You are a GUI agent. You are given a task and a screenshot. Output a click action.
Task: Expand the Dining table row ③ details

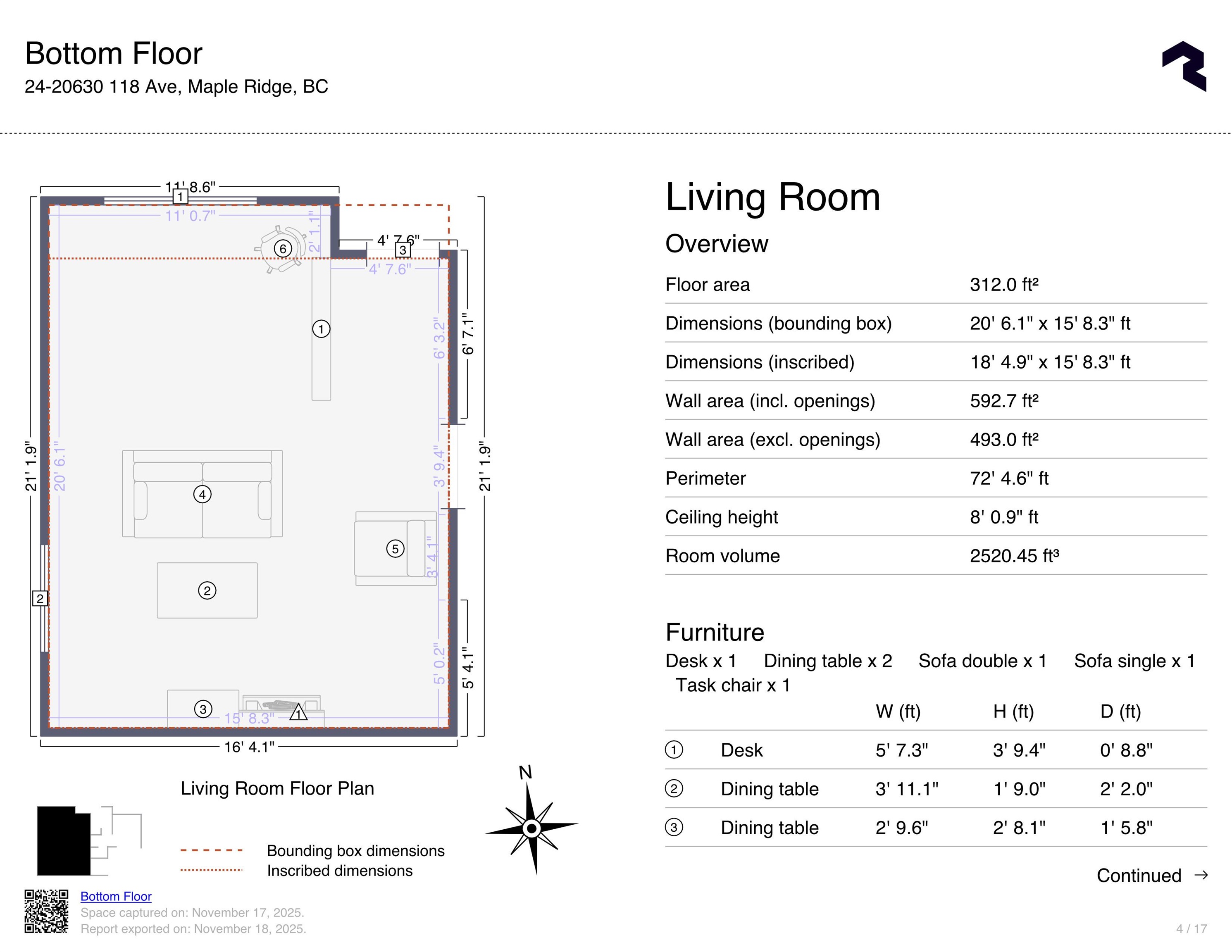(770, 827)
